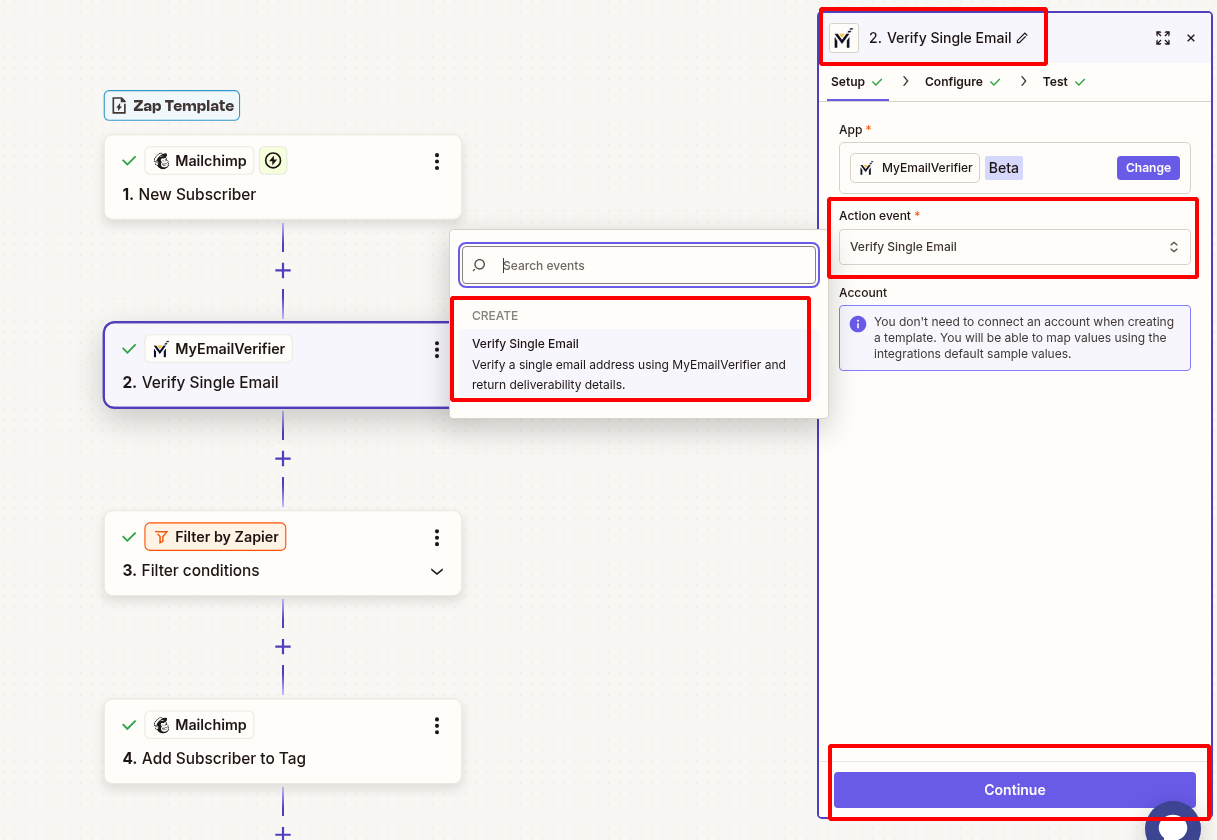Click the Mailchimp icon on New Subscriber step
The height and width of the screenshot is (840, 1217).
[x=163, y=160]
